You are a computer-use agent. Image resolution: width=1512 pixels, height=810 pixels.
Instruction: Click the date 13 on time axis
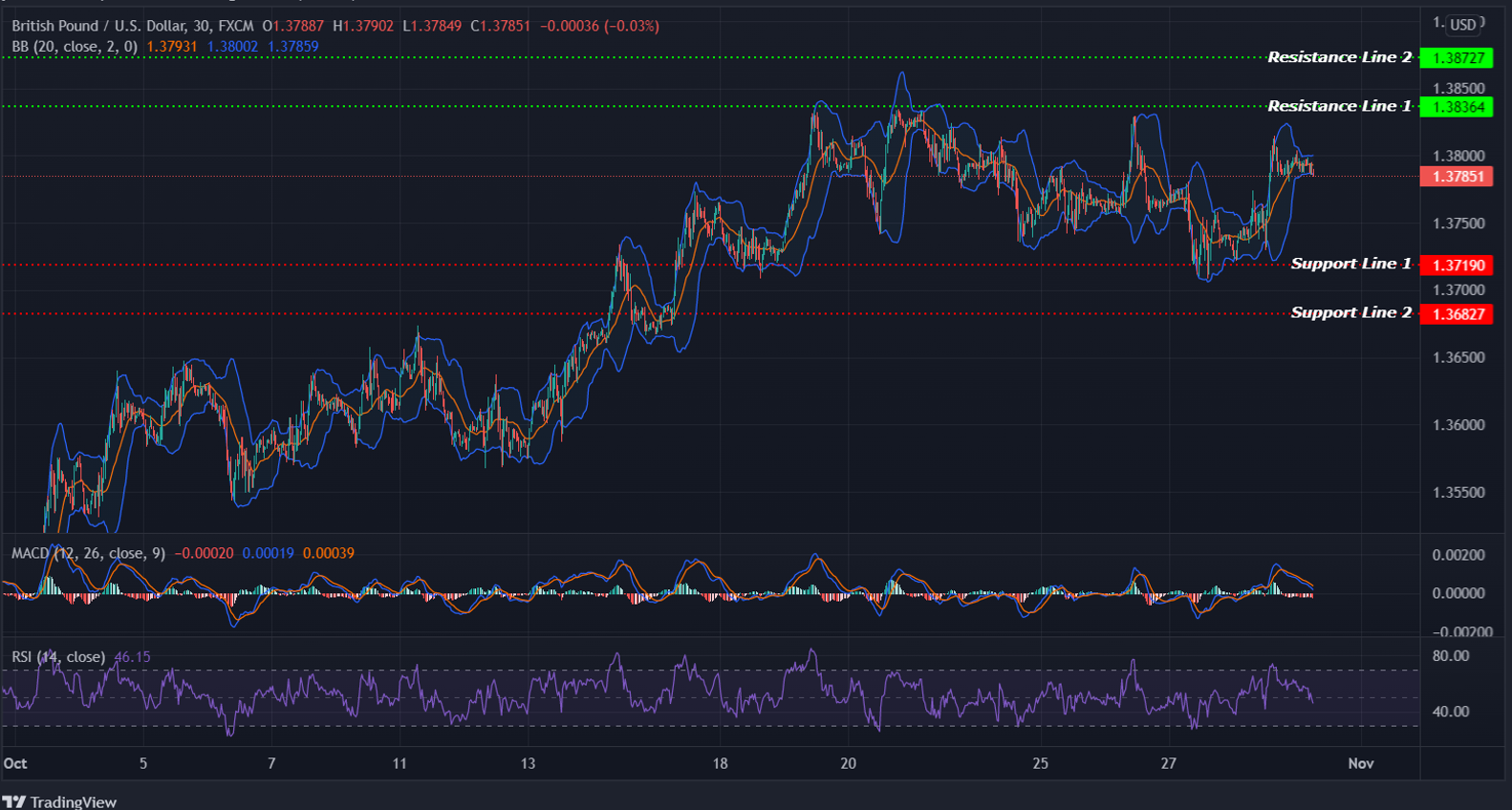pos(528,763)
